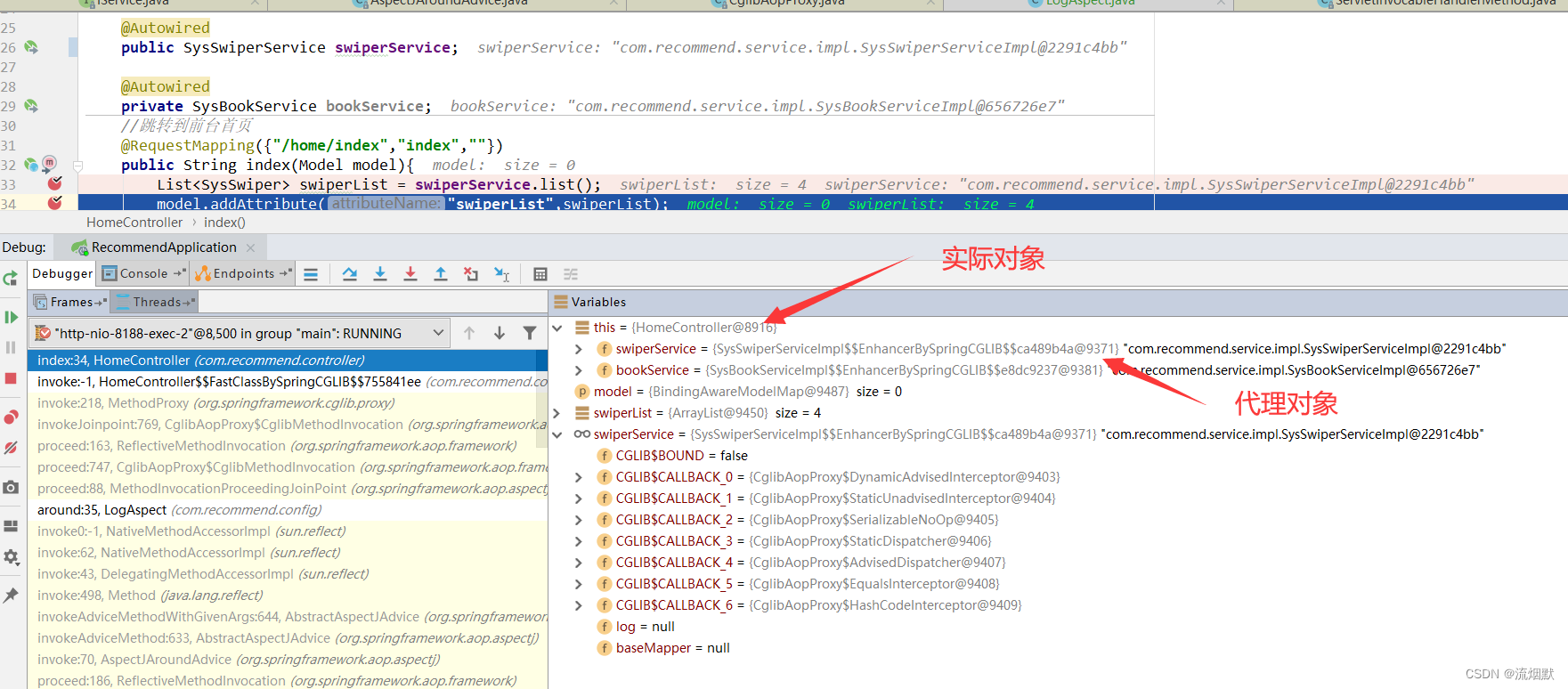Select the model BindingAwareModelMap variable row

[1058, 392]
